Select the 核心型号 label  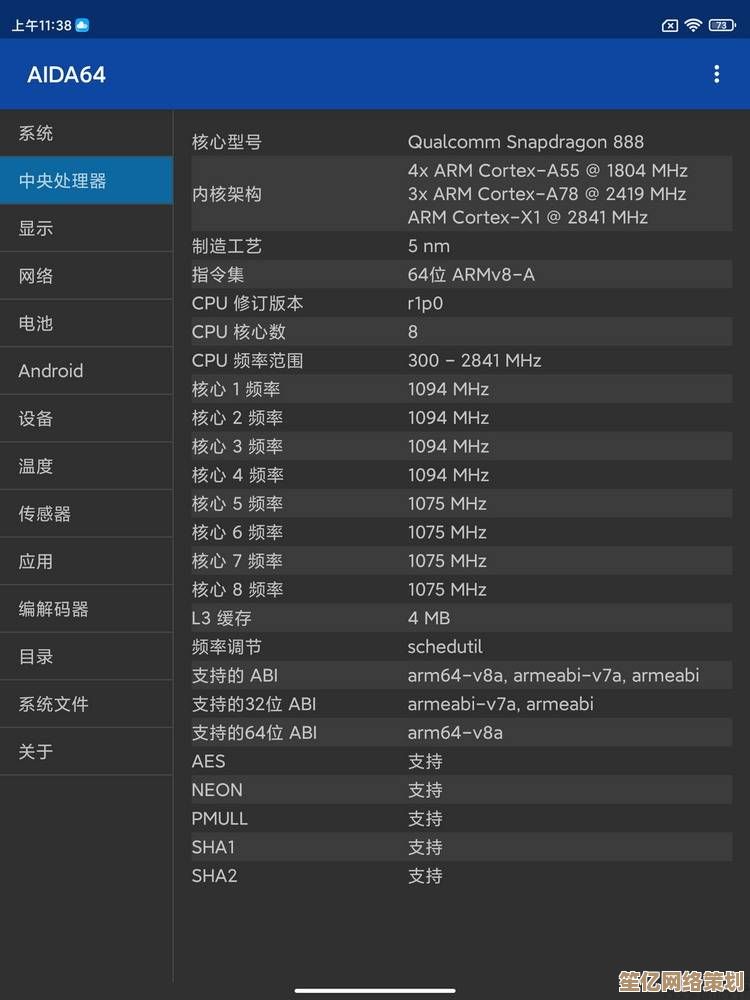[226, 142]
